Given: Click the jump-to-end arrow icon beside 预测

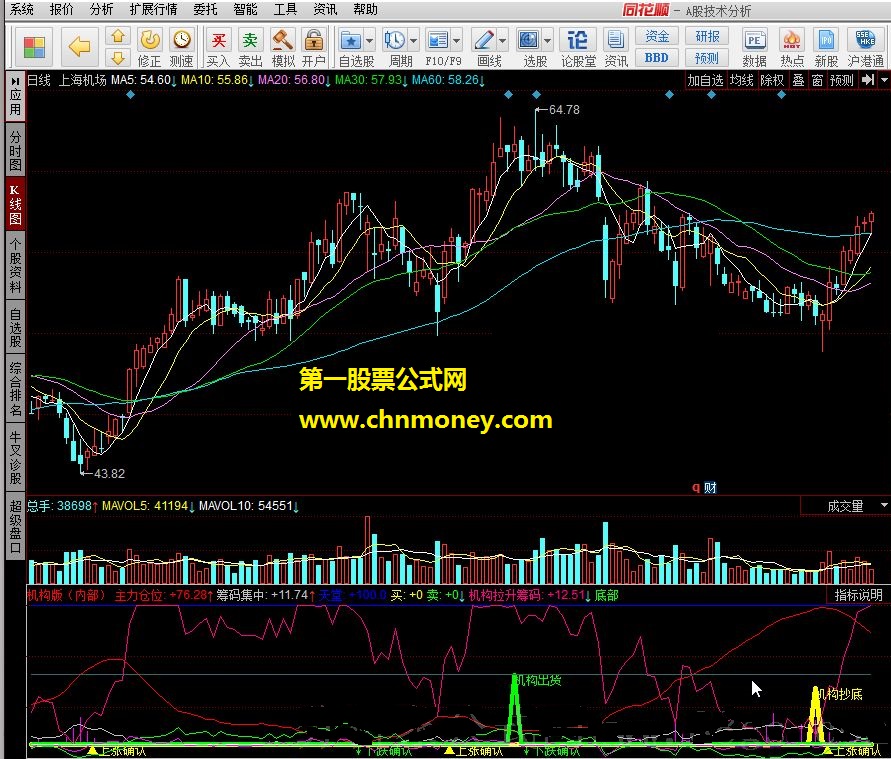Looking at the screenshot, I should tap(868, 80).
